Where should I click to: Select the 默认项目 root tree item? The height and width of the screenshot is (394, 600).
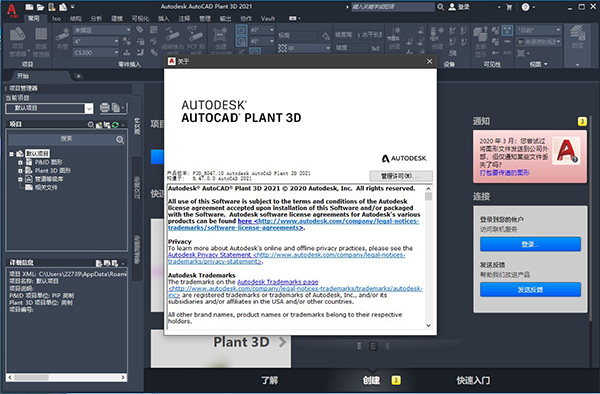(x=37, y=154)
